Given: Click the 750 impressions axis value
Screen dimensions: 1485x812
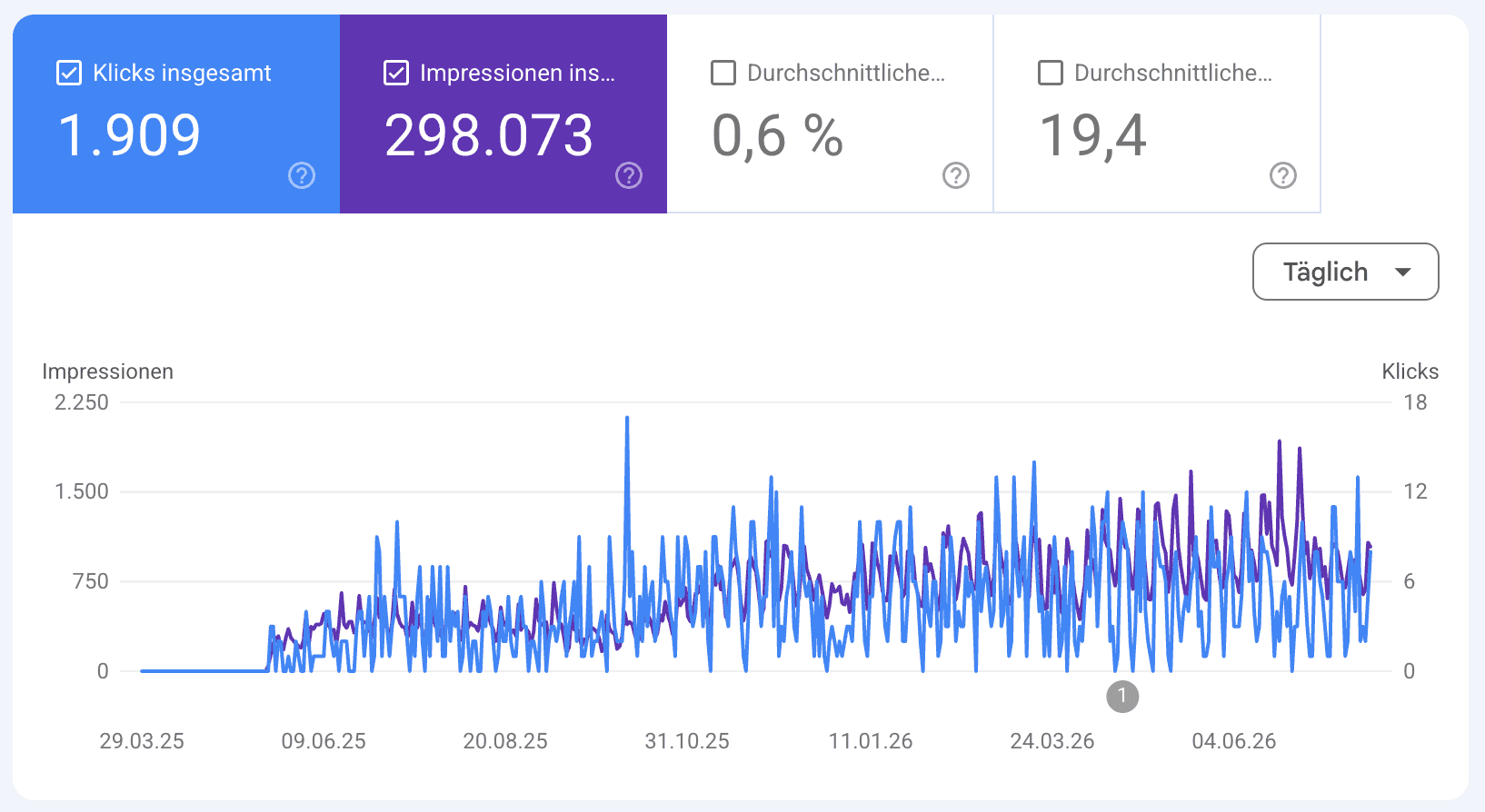Looking at the screenshot, I should pos(91,581).
